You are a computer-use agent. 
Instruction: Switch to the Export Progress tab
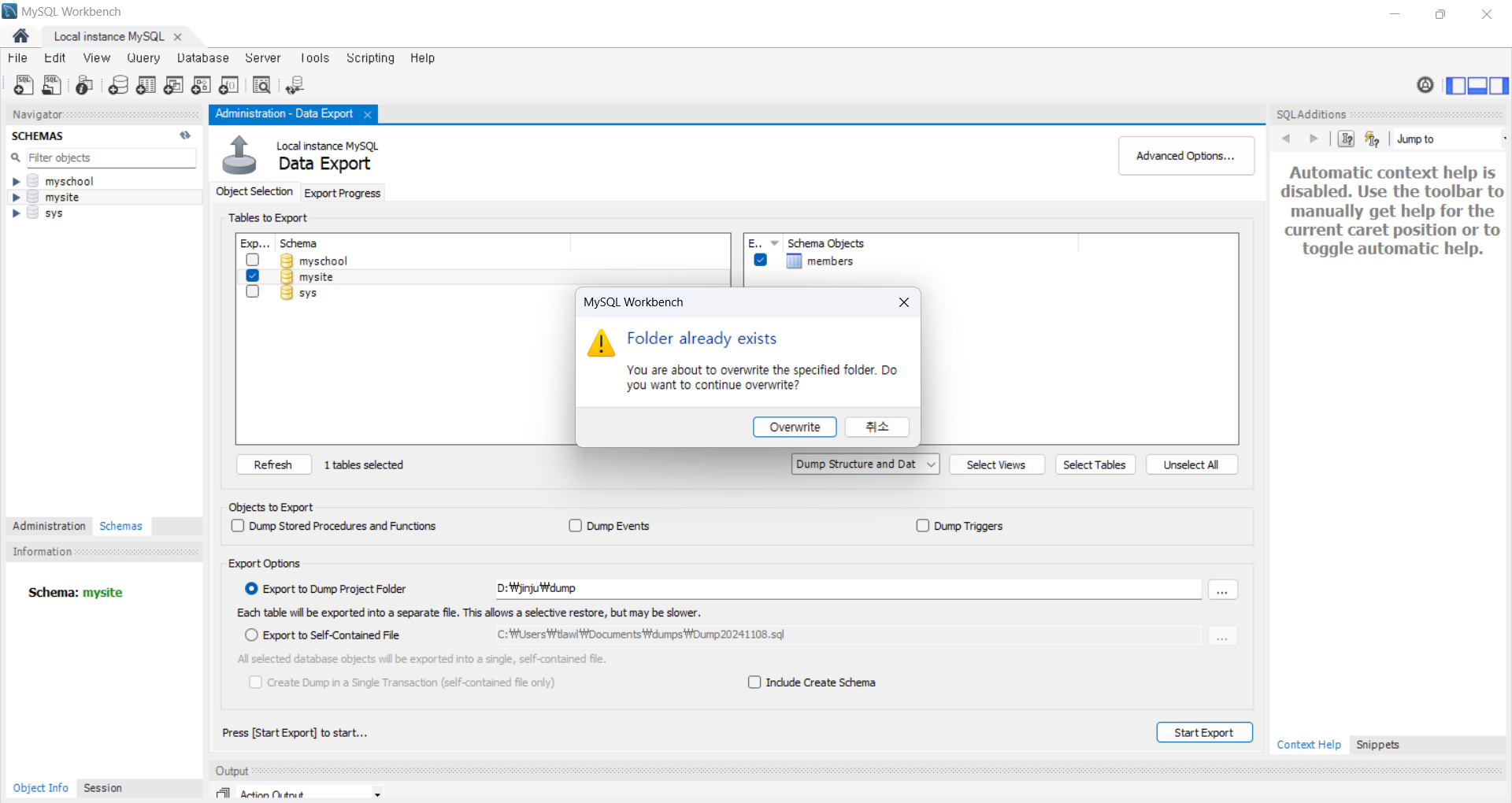(343, 193)
